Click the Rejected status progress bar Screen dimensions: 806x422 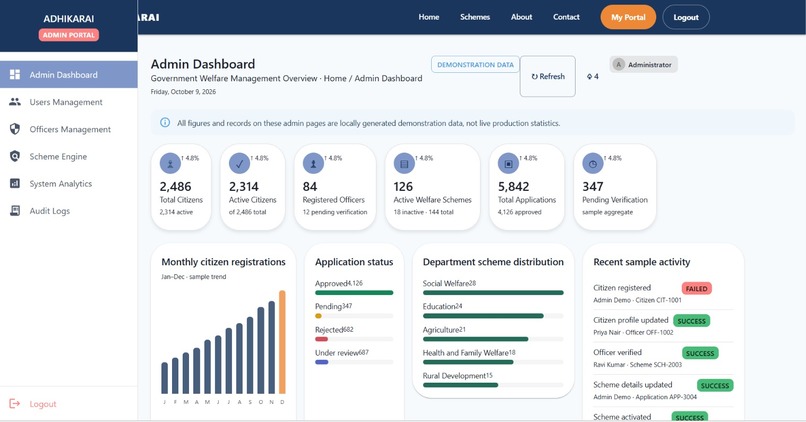point(354,339)
